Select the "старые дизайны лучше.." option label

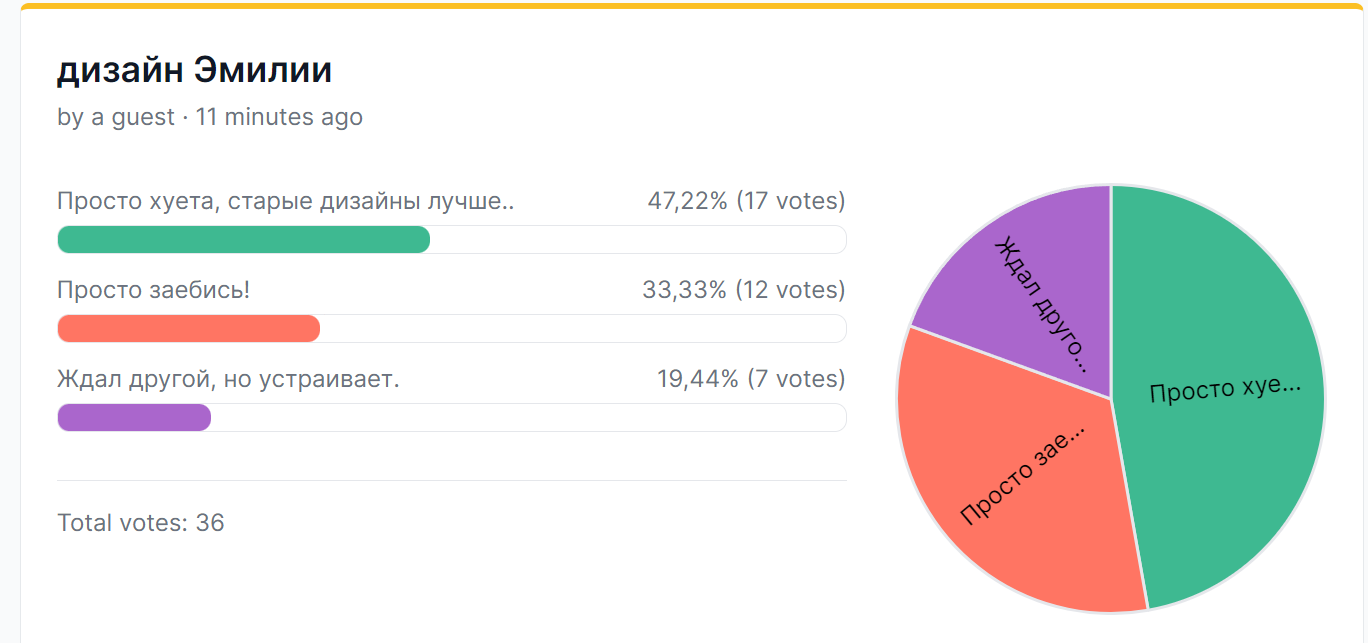tap(285, 201)
